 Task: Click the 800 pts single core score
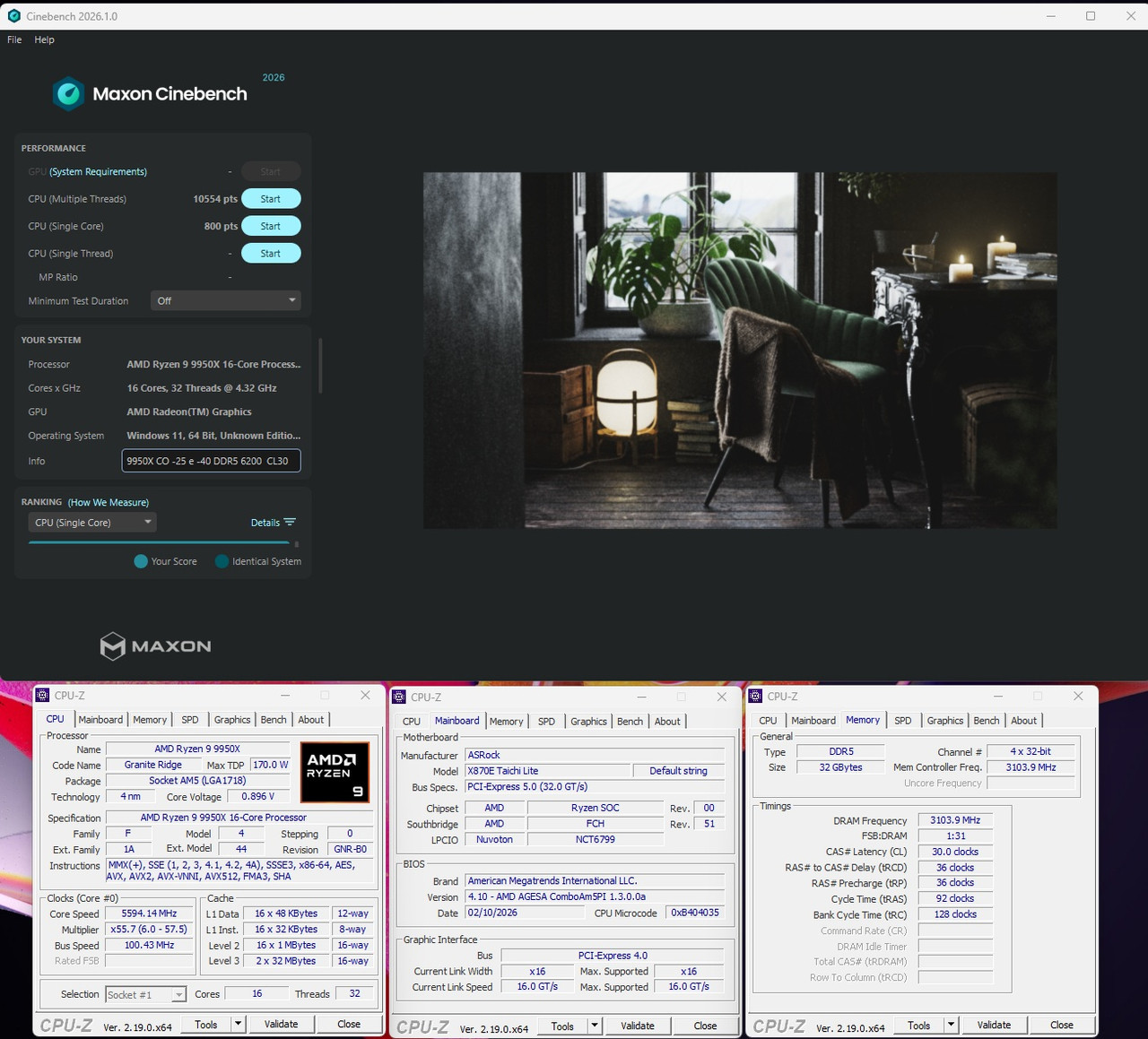(x=221, y=226)
